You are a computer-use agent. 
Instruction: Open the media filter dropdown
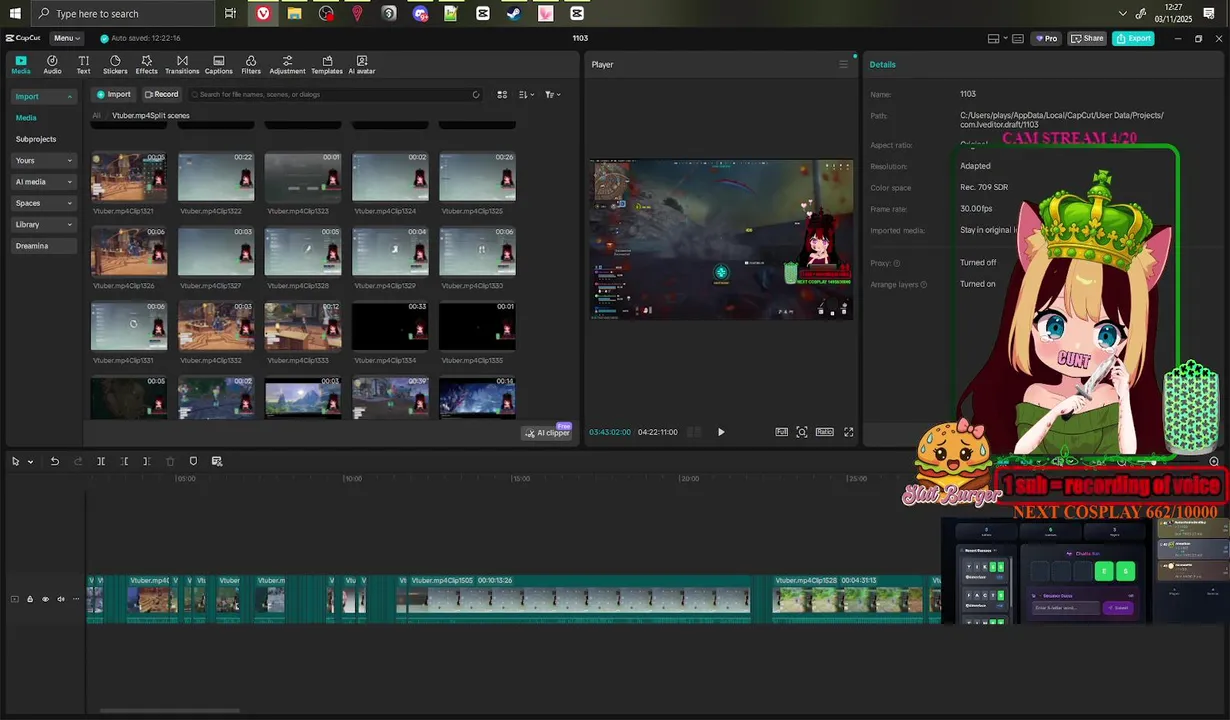pos(552,94)
